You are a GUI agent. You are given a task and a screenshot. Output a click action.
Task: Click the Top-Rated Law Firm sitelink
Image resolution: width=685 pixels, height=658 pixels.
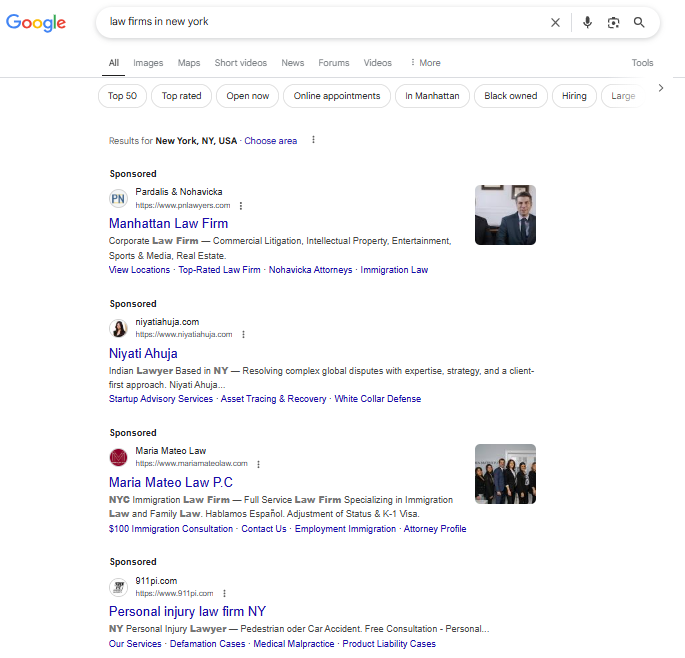[219, 270]
